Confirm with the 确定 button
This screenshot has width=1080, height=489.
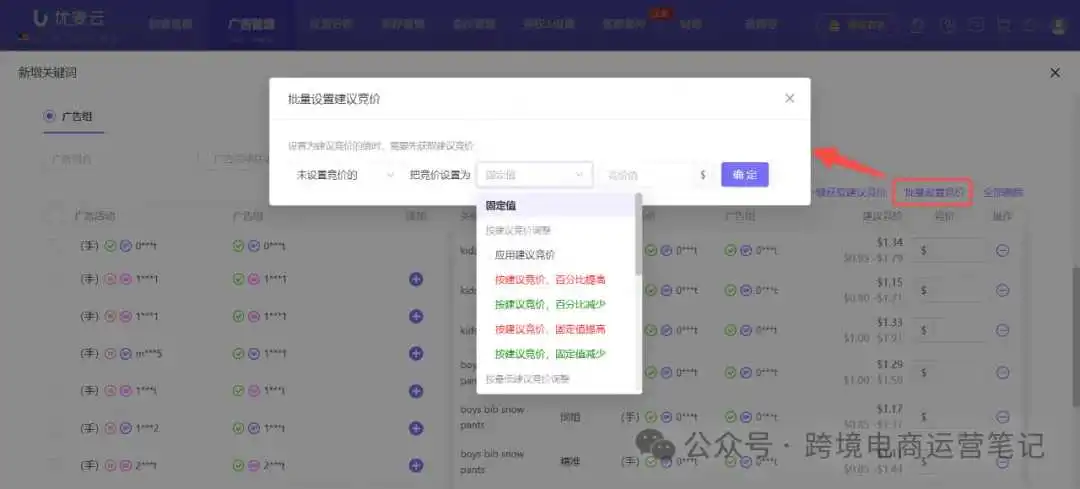pyautogui.click(x=745, y=175)
